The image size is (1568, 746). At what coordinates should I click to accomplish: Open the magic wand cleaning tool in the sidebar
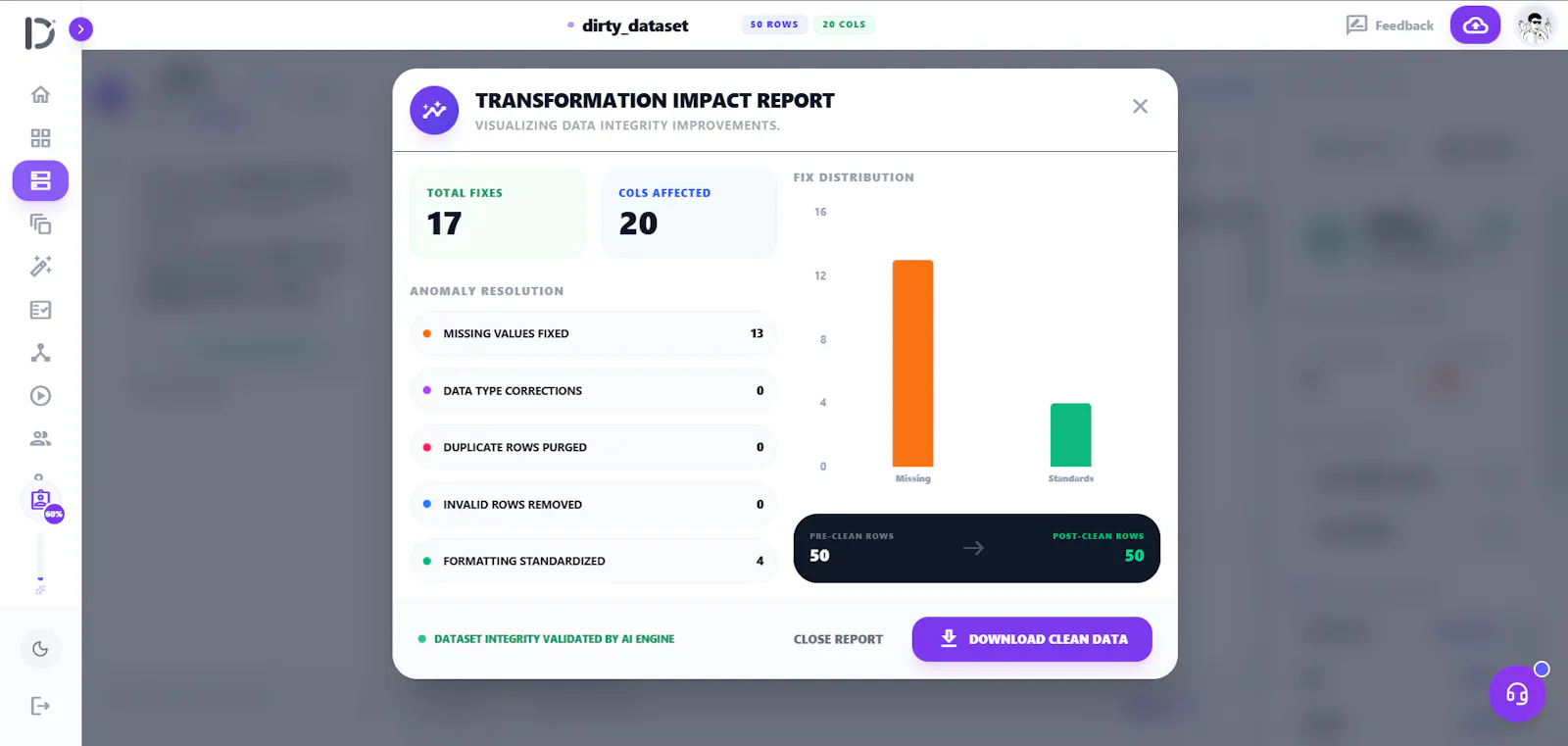40,266
